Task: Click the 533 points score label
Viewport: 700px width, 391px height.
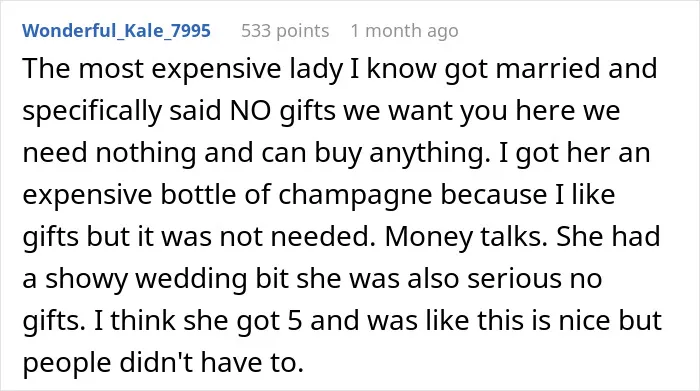Action: (285, 31)
